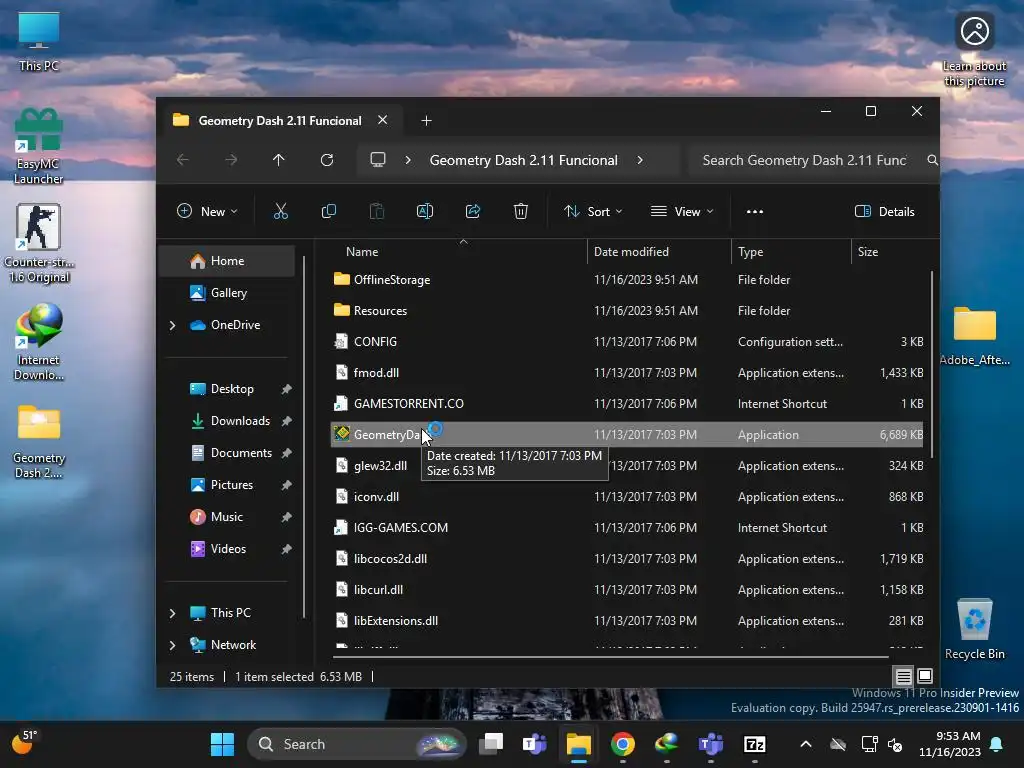Click the horizontal scrollbar in file list
Image resolution: width=1024 pixels, height=768 pixels.
click(x=611, y=656)
